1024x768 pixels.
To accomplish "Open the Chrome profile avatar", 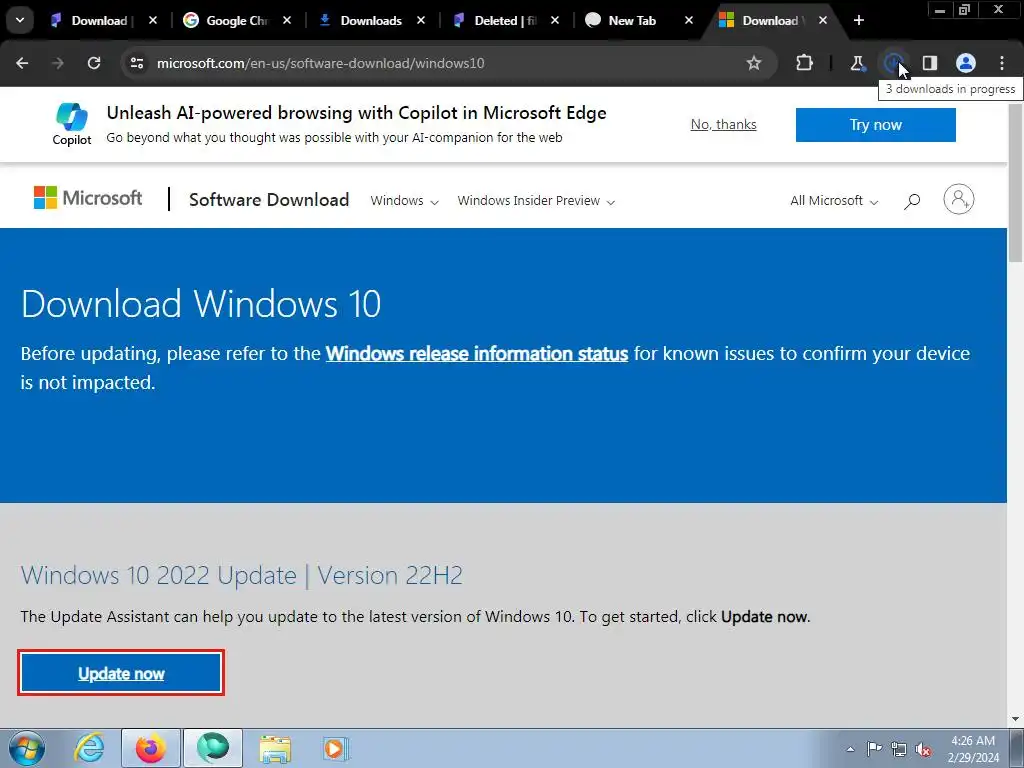I will point(966,63).
